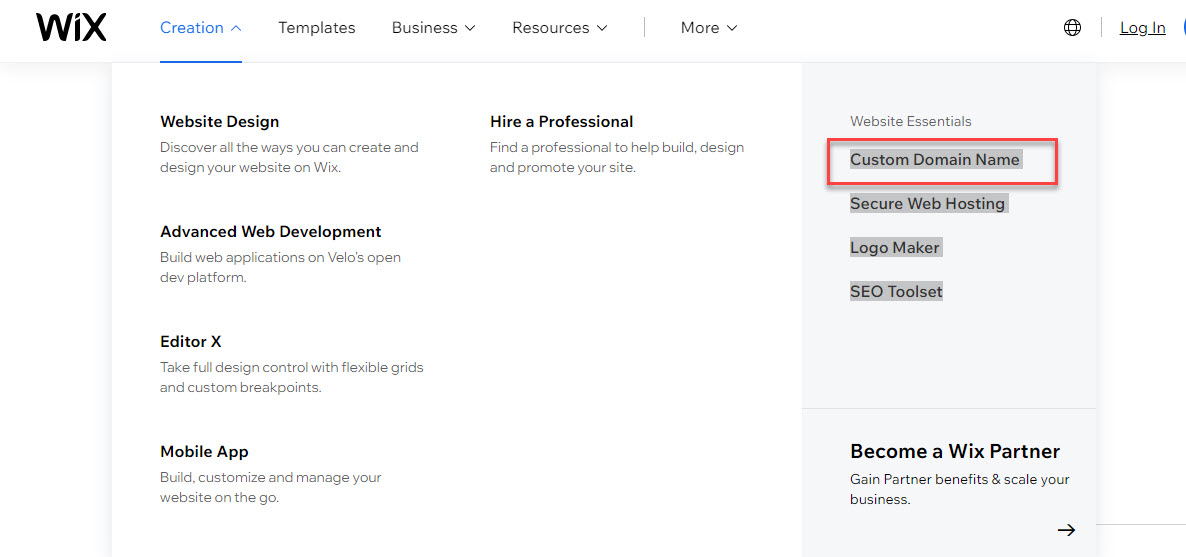Open Website Design link
The width and height of the screenshot is (1186, 557).
pyautogui.click(x=219, y=121)
